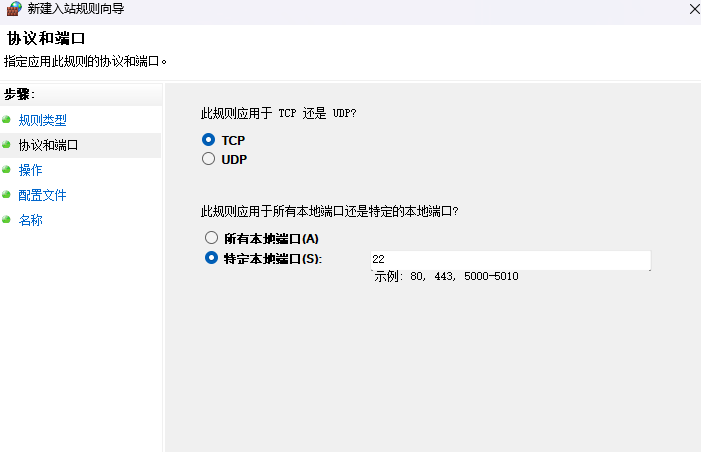
Task: Jump to the 操作 step
Action: coord(30,170)
